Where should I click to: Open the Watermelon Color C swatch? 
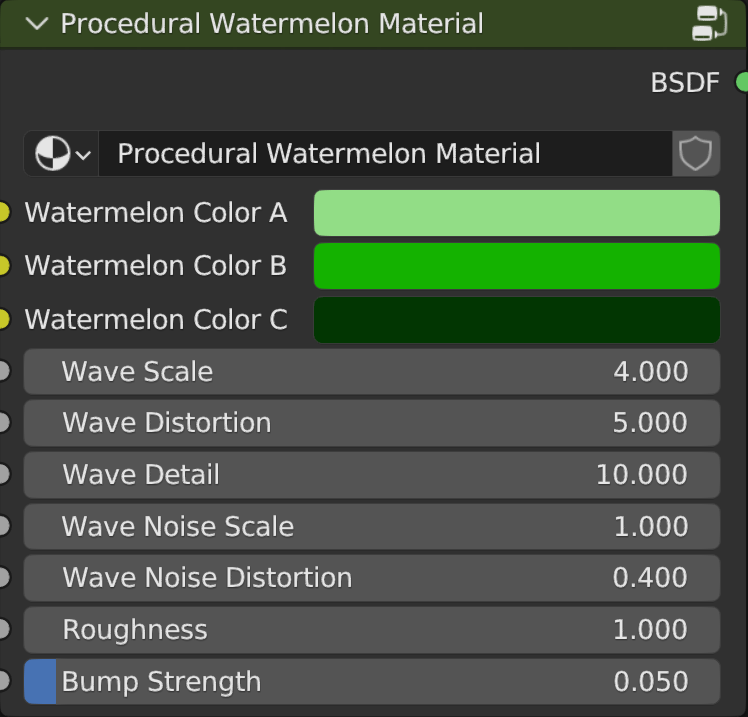[x=516, y=320]
